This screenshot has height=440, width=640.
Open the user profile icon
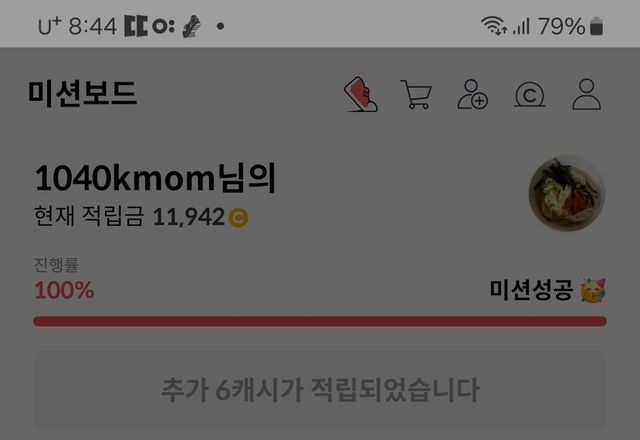click(587, 94)
